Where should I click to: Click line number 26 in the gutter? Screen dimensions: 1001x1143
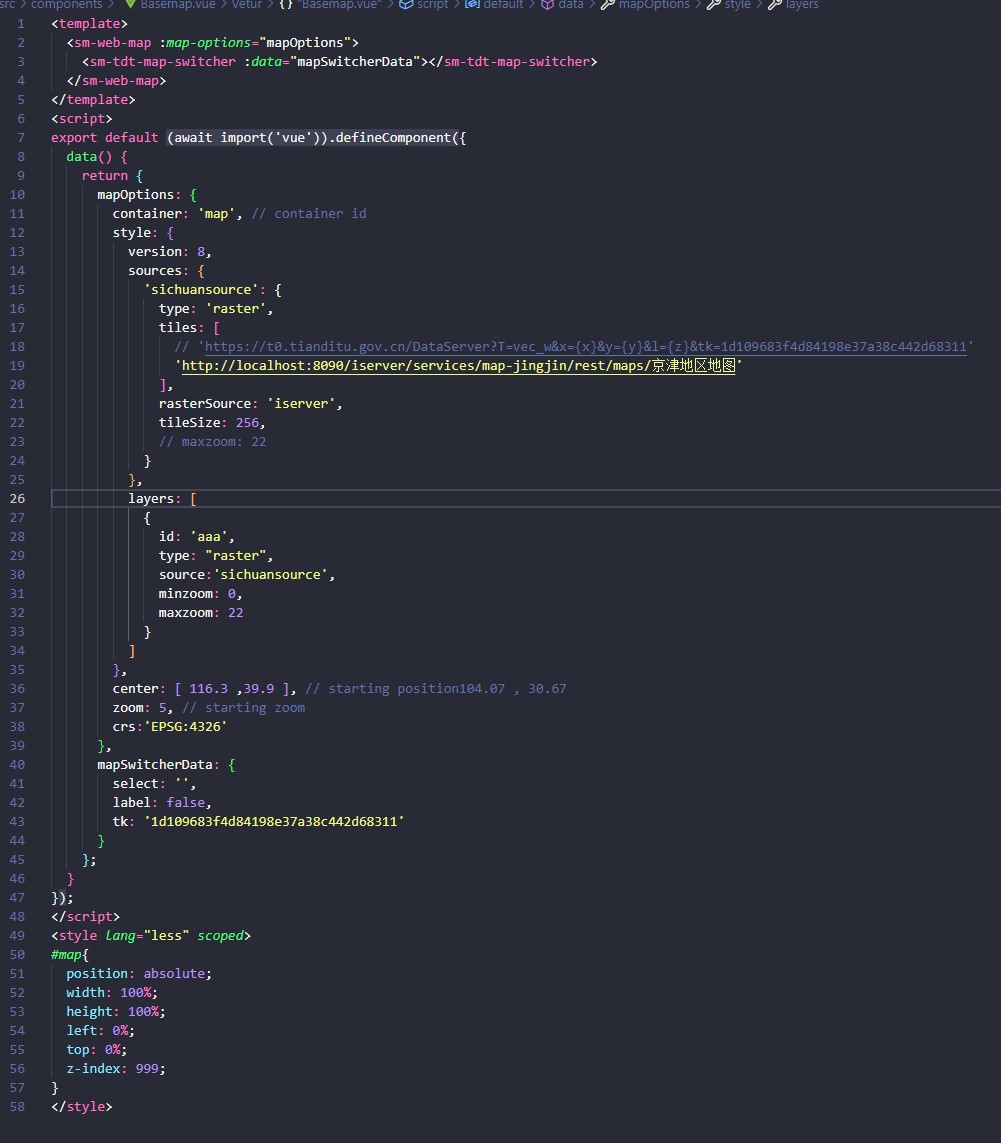(x=17, y=499)
